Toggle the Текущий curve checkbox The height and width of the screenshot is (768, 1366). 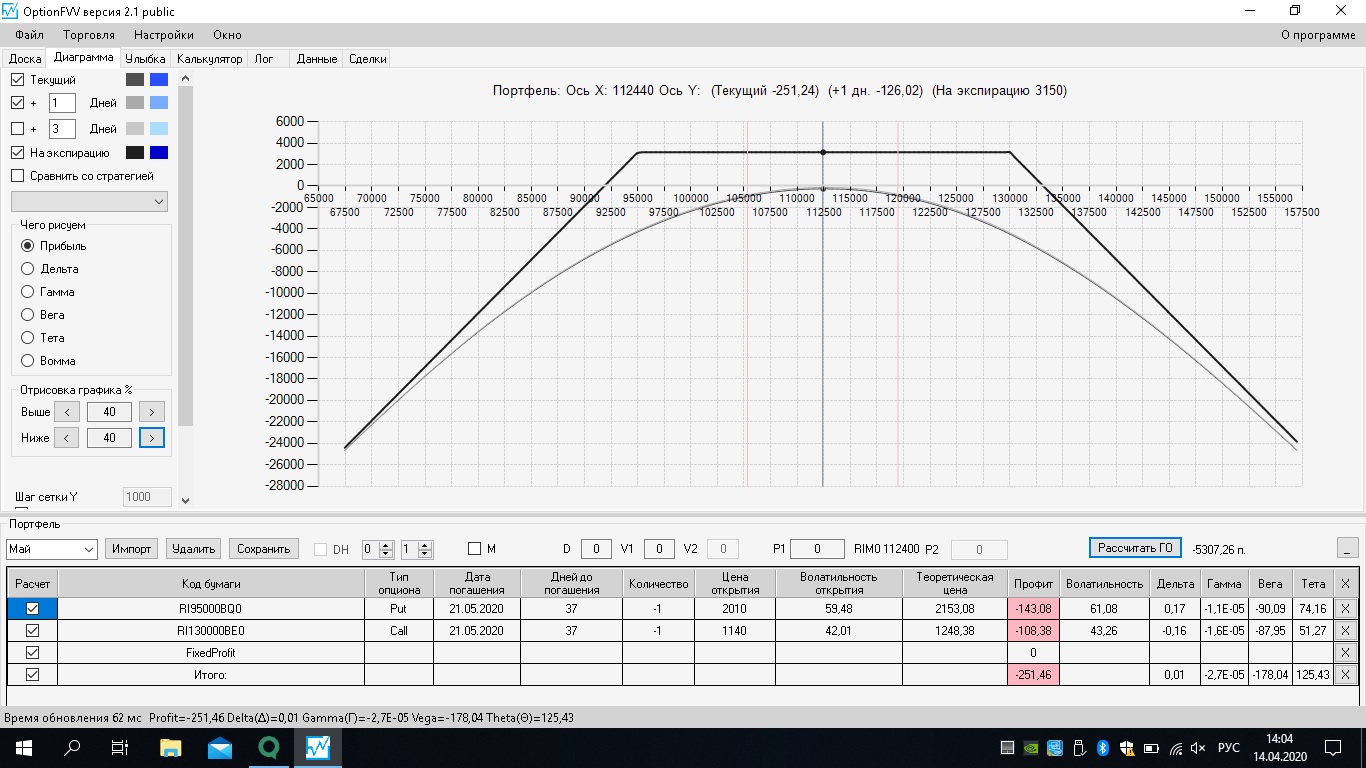click(x=18, y=80)
